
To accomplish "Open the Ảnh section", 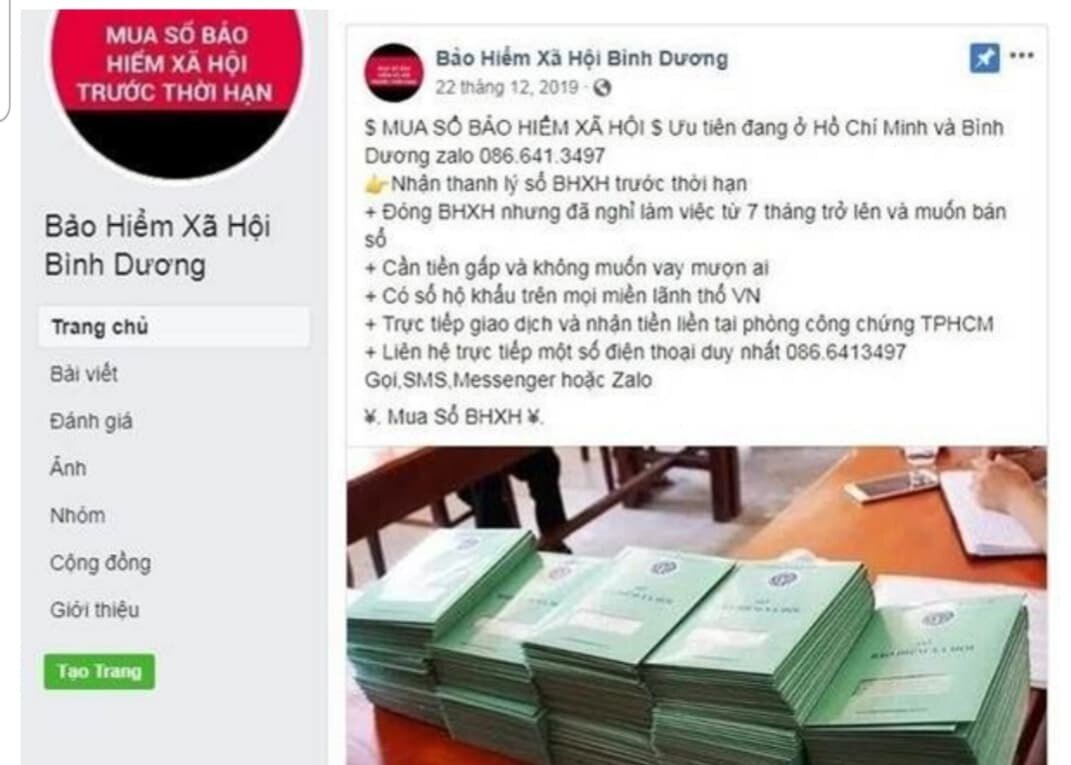I will point(68,468).
